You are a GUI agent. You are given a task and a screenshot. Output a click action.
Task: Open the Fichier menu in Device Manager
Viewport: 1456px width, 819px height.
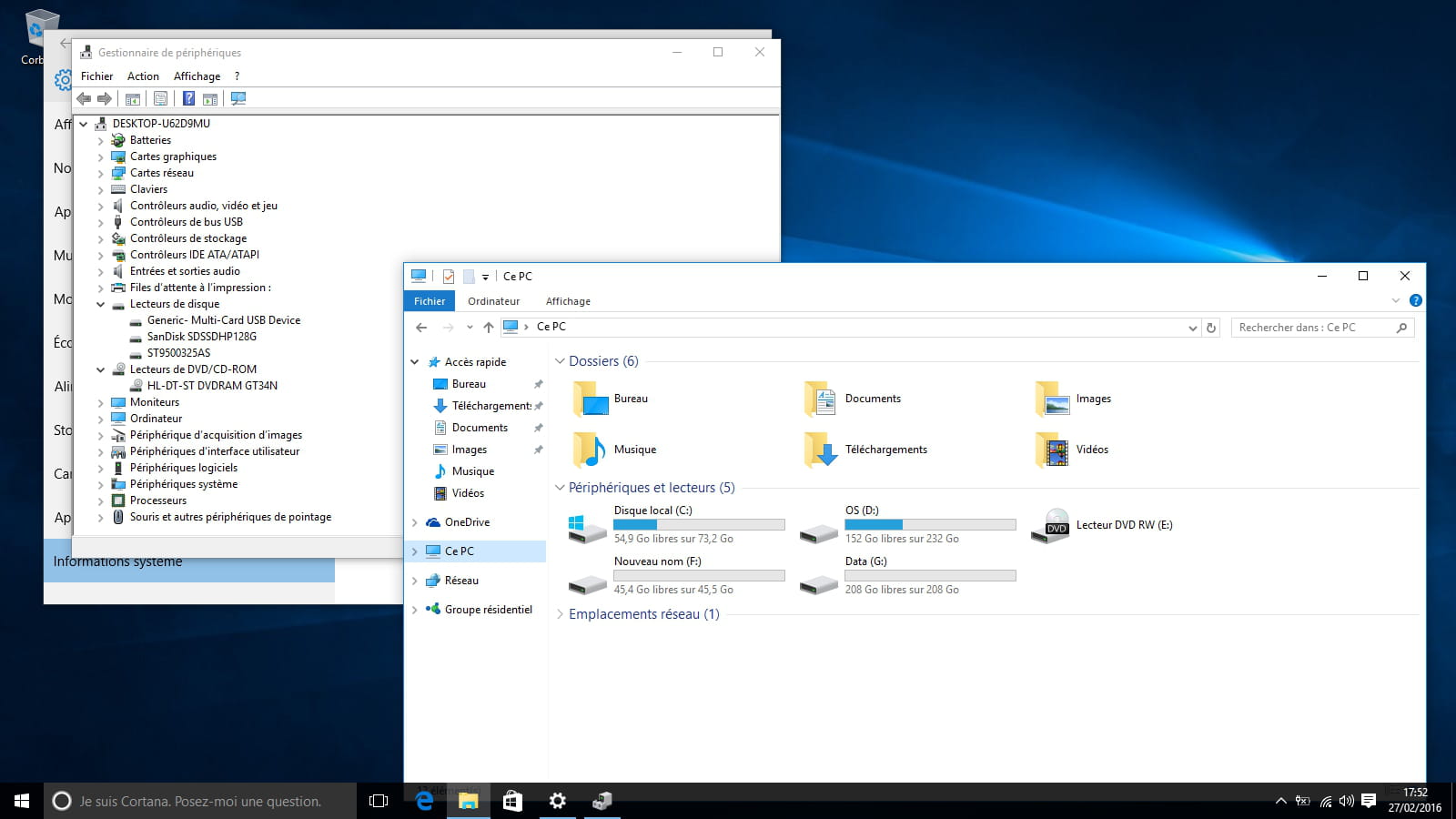(96, 76)
